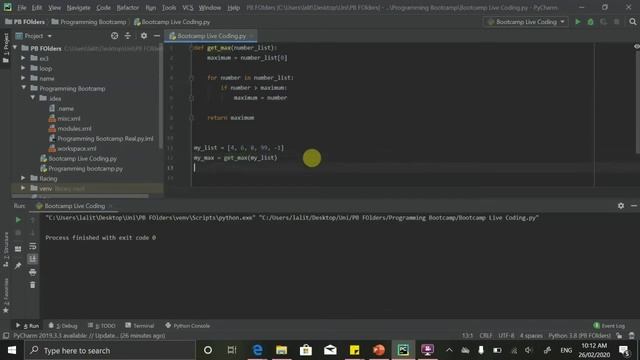Switch to Bootcamp Live Coding.py editor tab
The height and width of the screenshot is (360, 640).
[211, 36]
